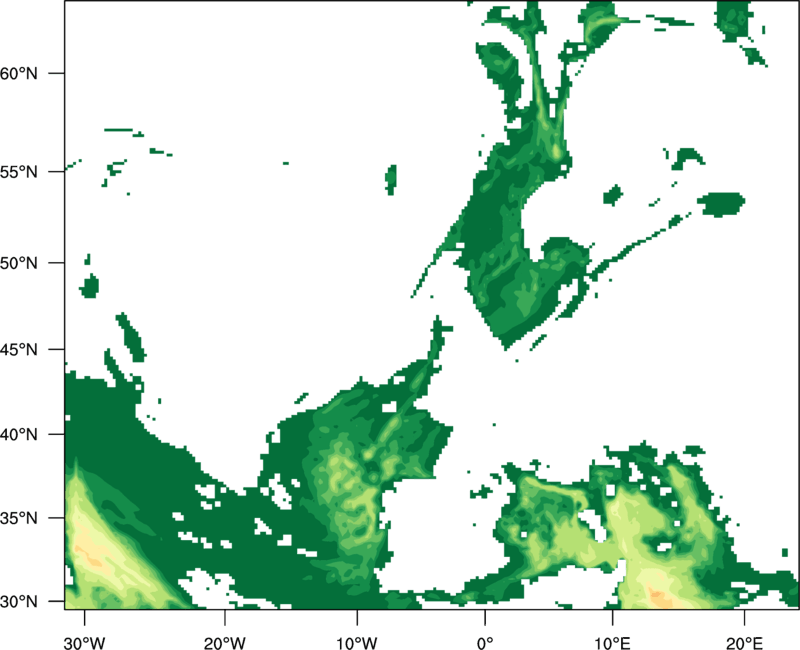
Task: Click the 35°N latitude label
Action: [19, 518]
